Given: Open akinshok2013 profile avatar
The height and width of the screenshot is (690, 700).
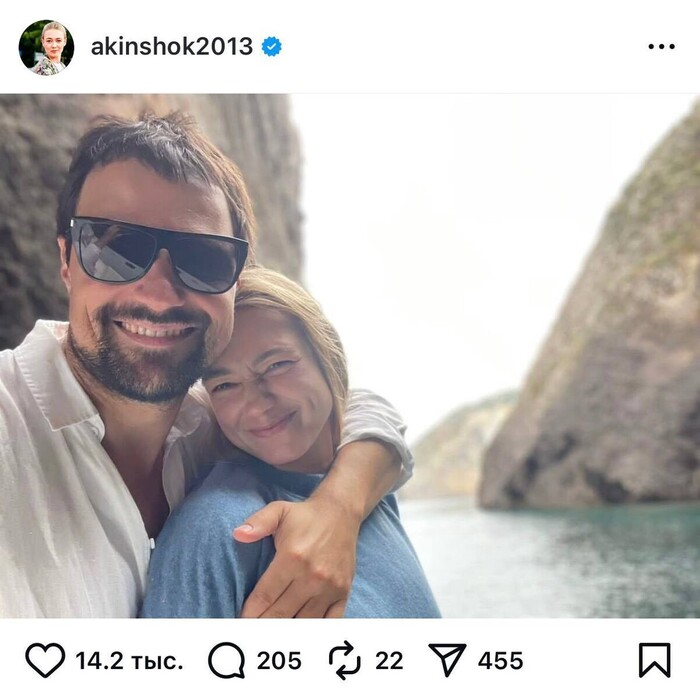Looking at the screenshot, I should tap(46, 47).
